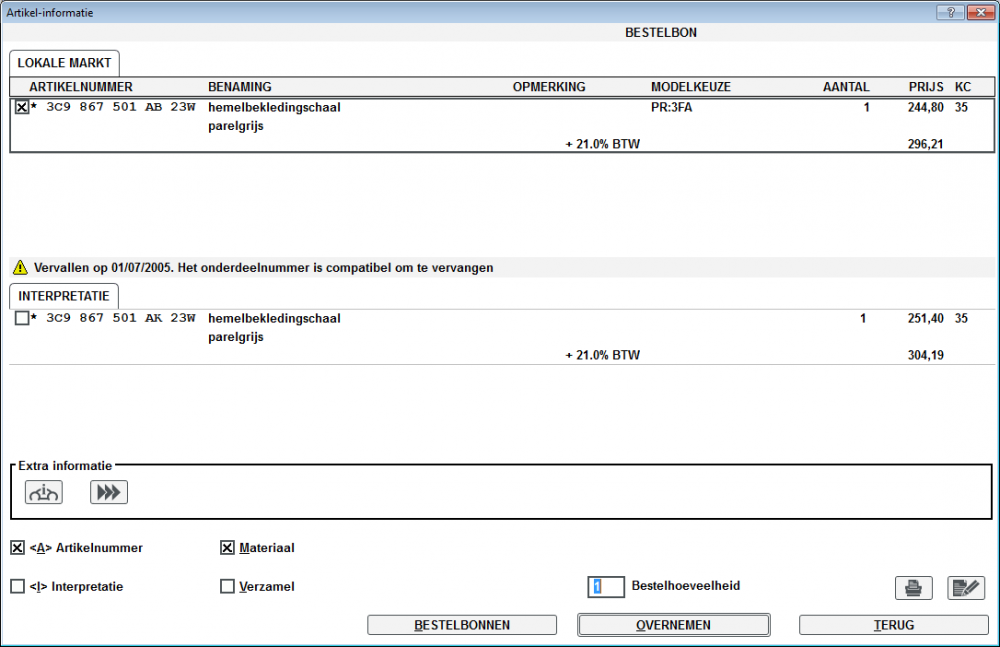Screen dimensions: 1000x647
Task: Uncheck the 3C9 867 501 AB row checkbox
Action: pyautogui.click(x=22, y=108)
